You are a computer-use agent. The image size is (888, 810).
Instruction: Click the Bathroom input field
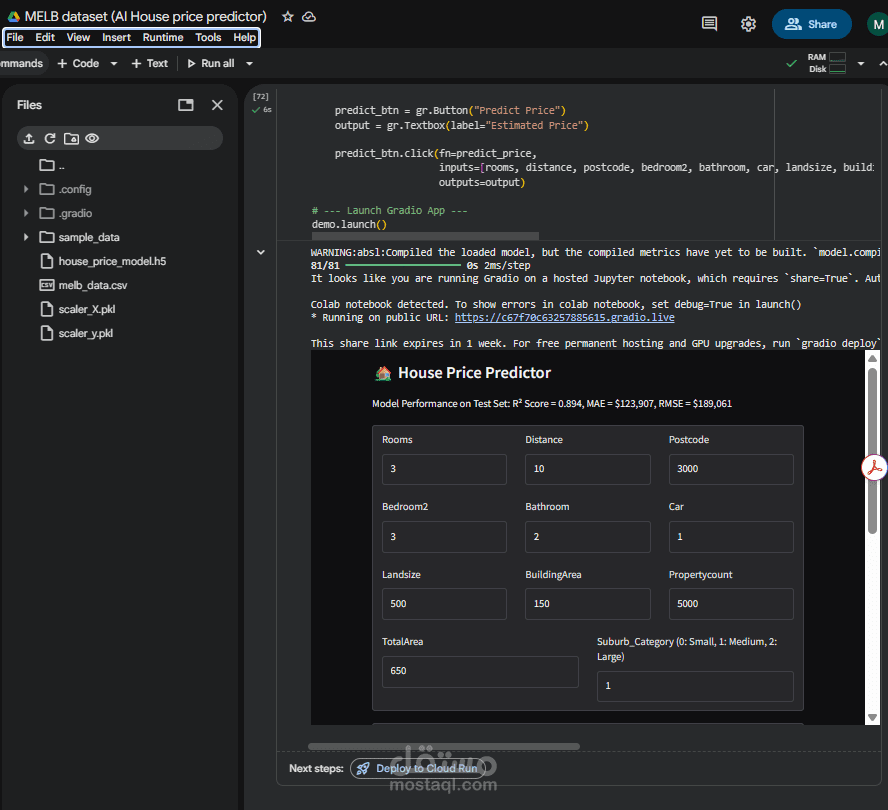pos(587,536)
